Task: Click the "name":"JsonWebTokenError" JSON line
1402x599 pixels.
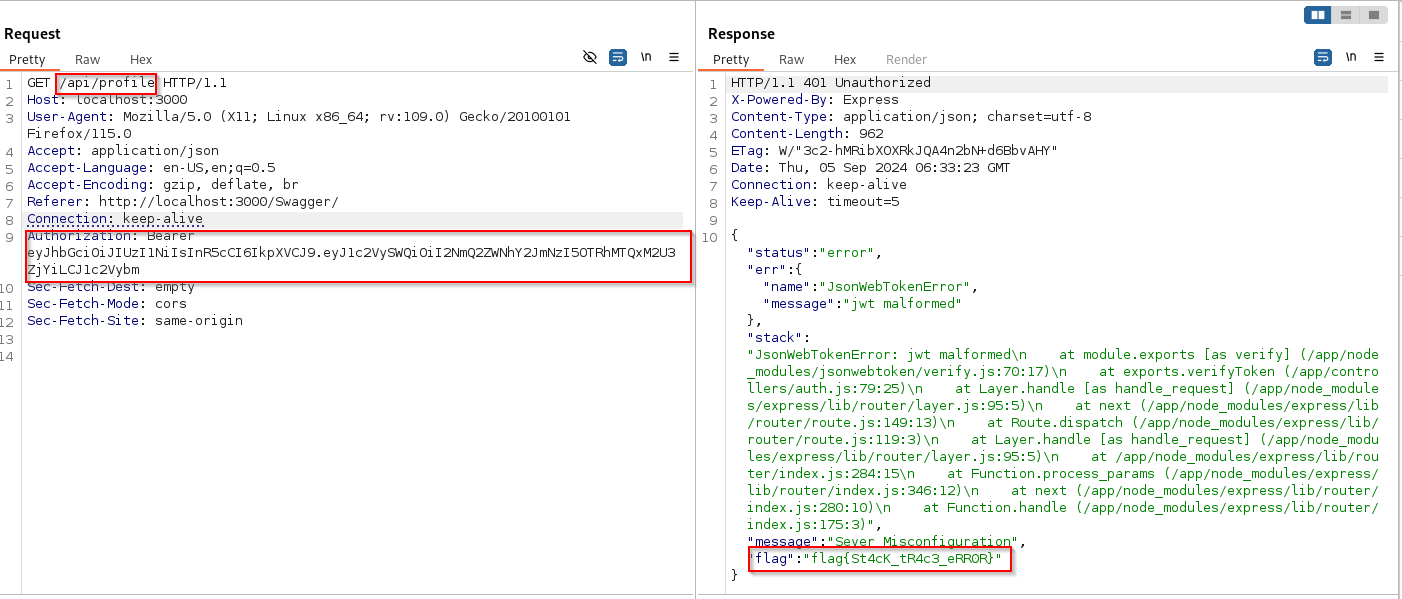Action: click(869, 287)
